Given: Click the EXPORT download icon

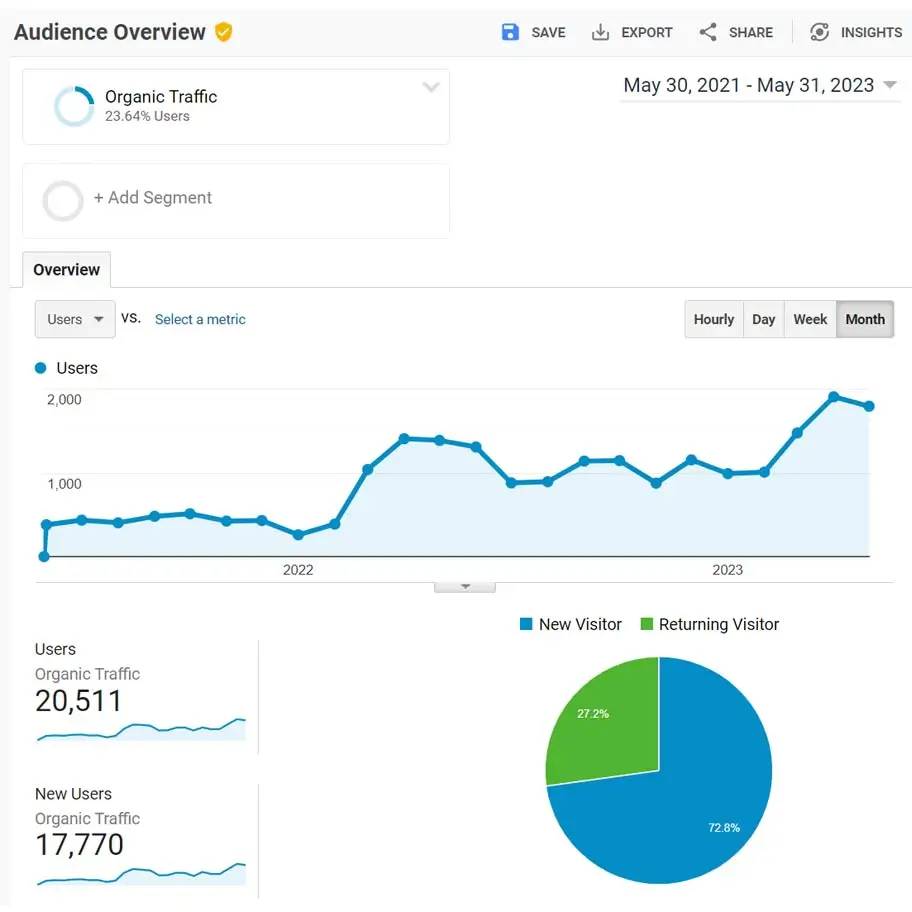Looking at the screenshot, I should 600,31.
